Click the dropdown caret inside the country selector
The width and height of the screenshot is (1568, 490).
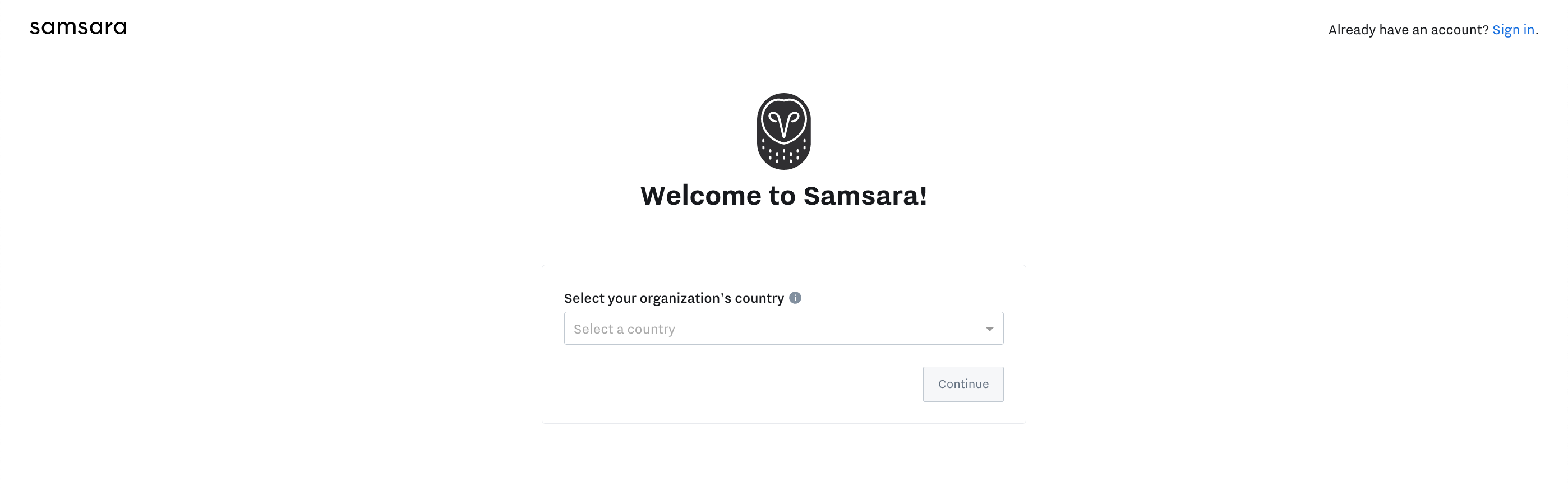tap(990, 328)
